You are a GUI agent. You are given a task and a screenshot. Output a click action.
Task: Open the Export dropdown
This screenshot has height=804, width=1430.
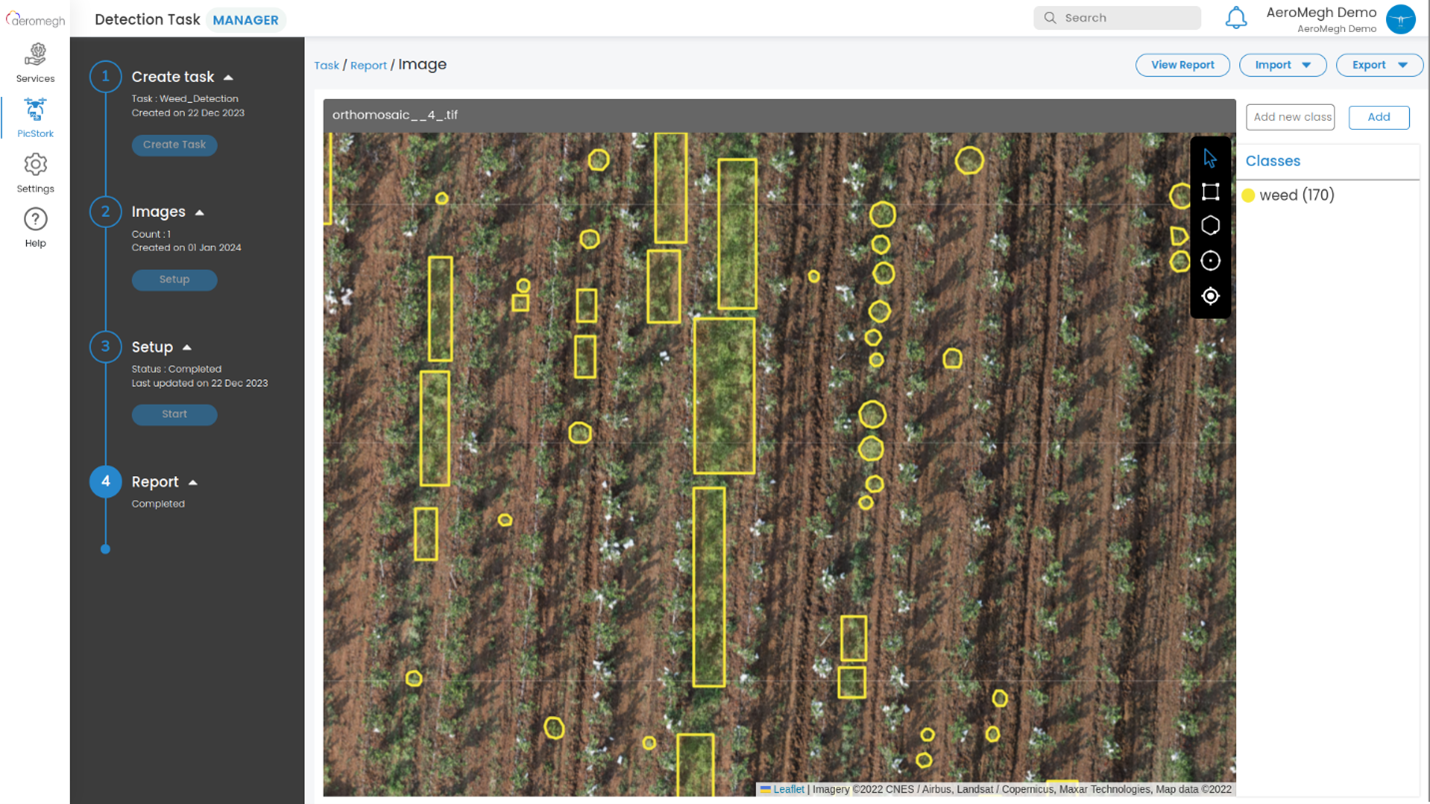1379,65
